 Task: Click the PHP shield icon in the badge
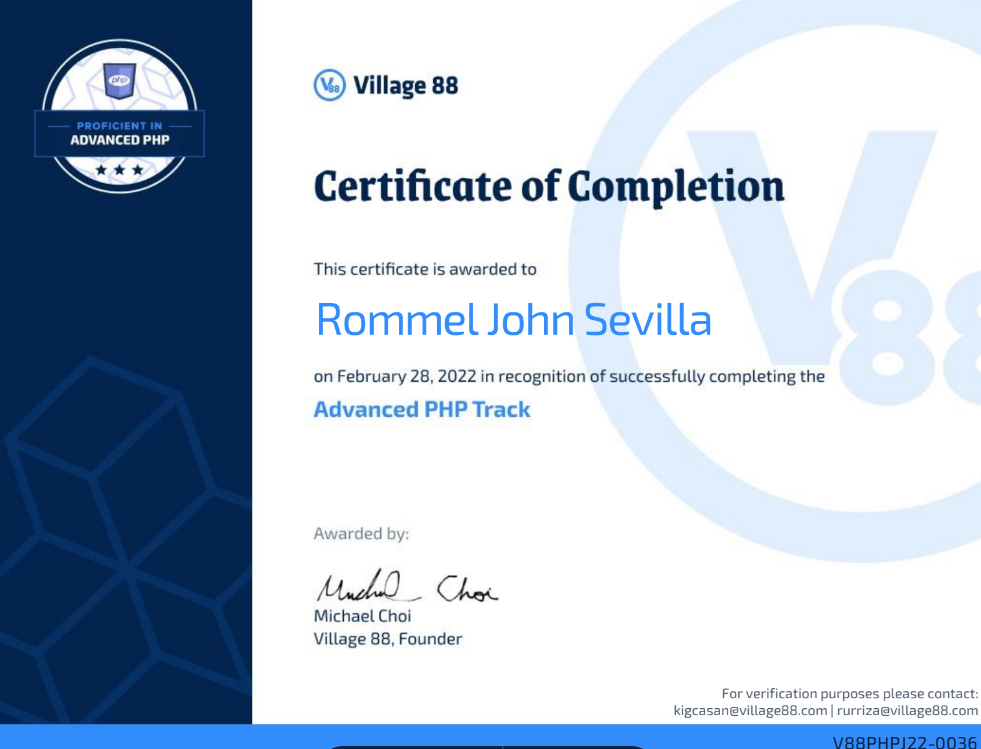[119, 81]
